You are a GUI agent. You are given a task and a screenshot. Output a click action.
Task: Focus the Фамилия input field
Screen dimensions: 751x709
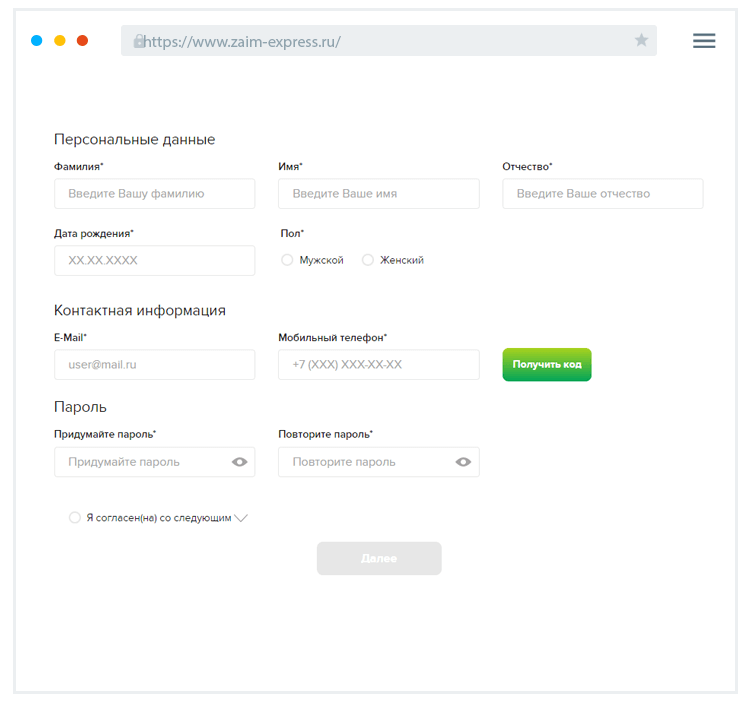pyautogui.click(x=155, y=194)
